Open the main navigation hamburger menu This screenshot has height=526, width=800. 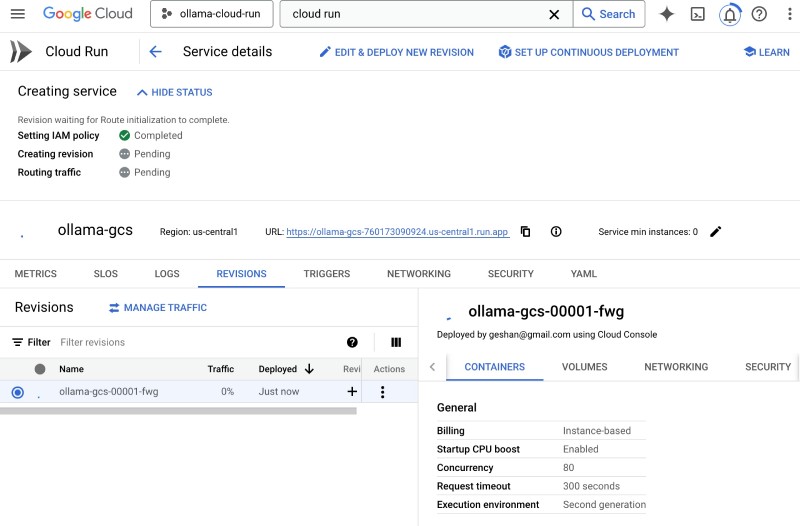tap(17, 14)
